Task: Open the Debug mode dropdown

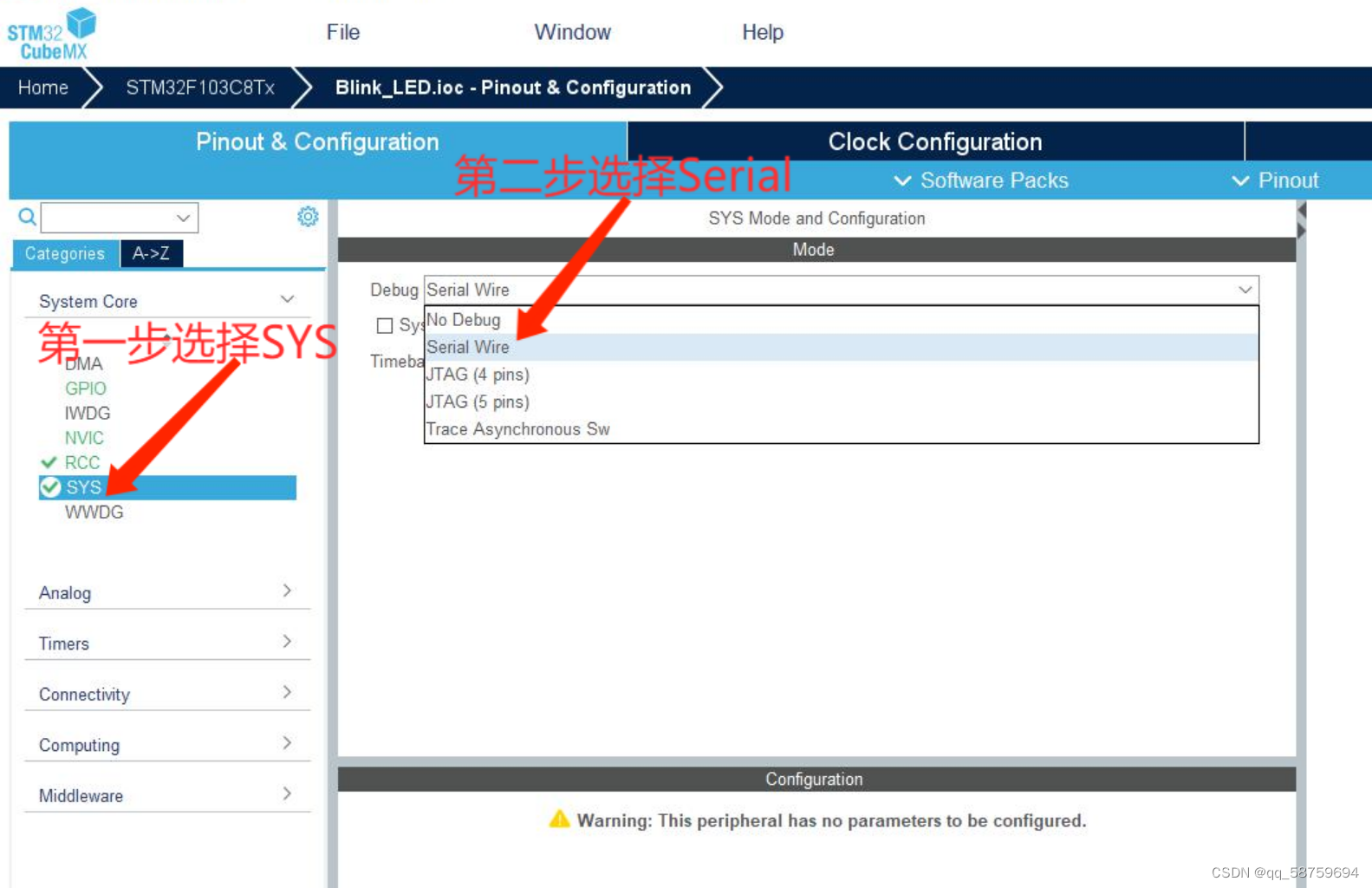Action: pyautogui.click(x=842, y=290)
